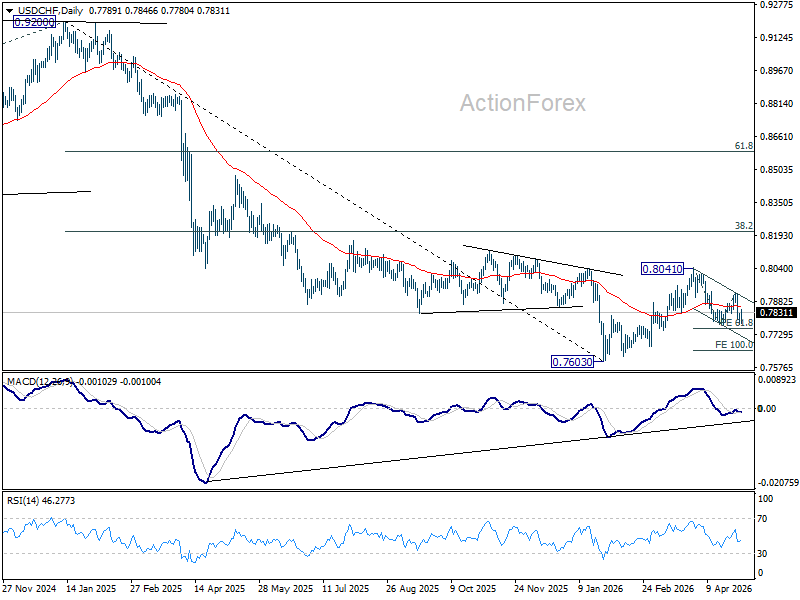The width and height of the screenshot is (800, 600).
Task: Select the USDCHF,Daily chart title
Action: 49,11
